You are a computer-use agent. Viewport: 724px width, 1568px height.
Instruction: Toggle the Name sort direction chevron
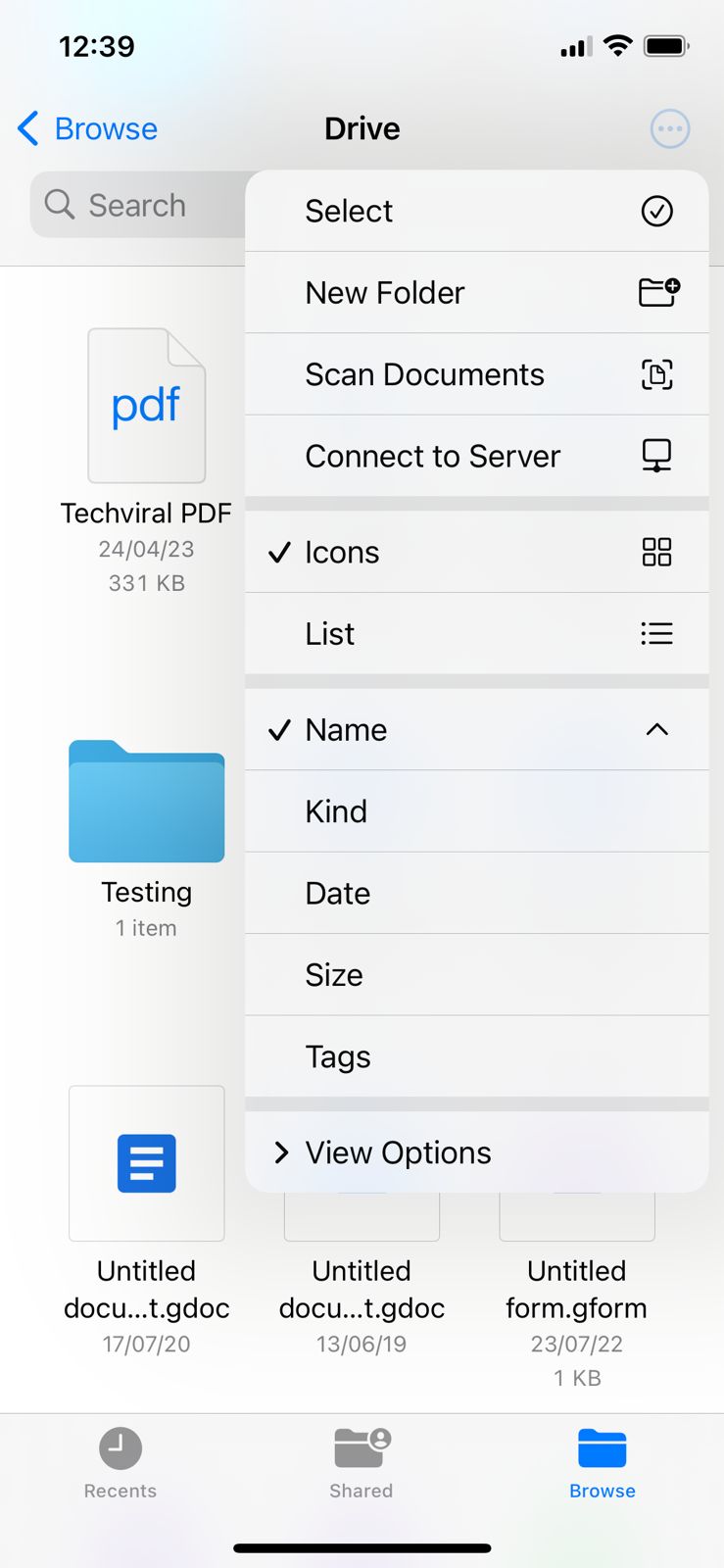pos(656,730)
